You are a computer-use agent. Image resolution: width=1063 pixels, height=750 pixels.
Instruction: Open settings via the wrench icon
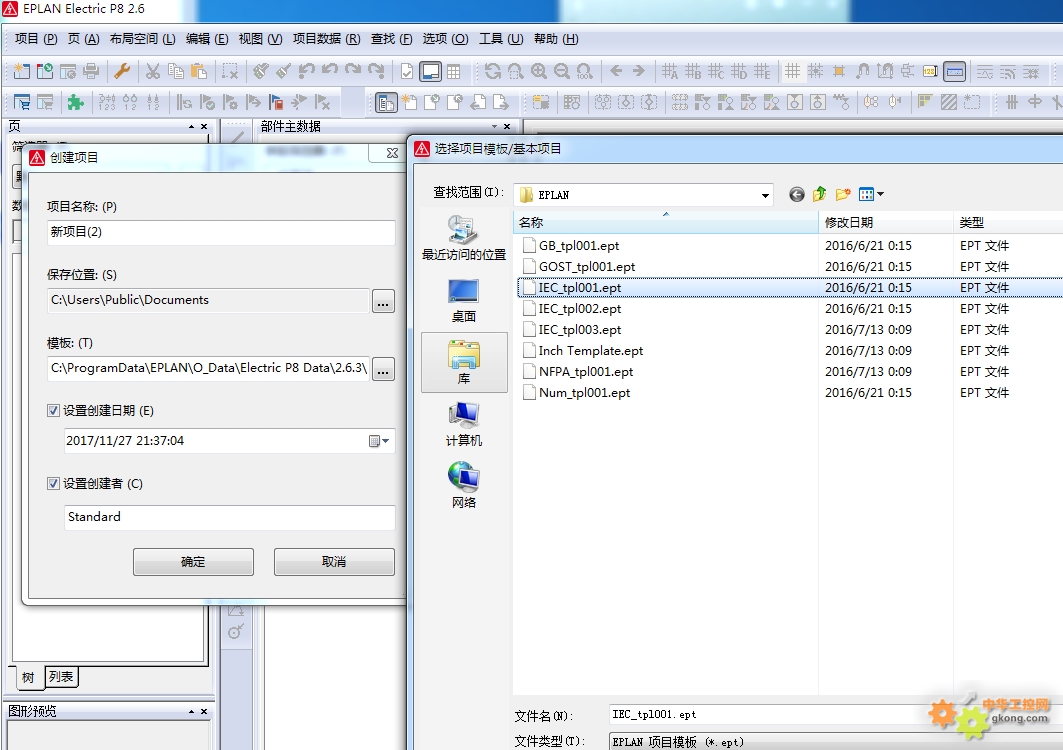coord(122,71)
